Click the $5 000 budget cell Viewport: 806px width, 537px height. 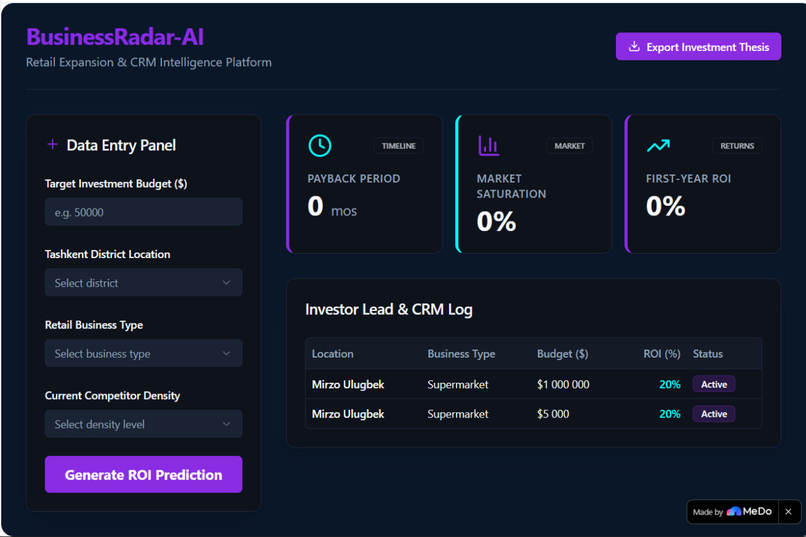pos(553,414)
